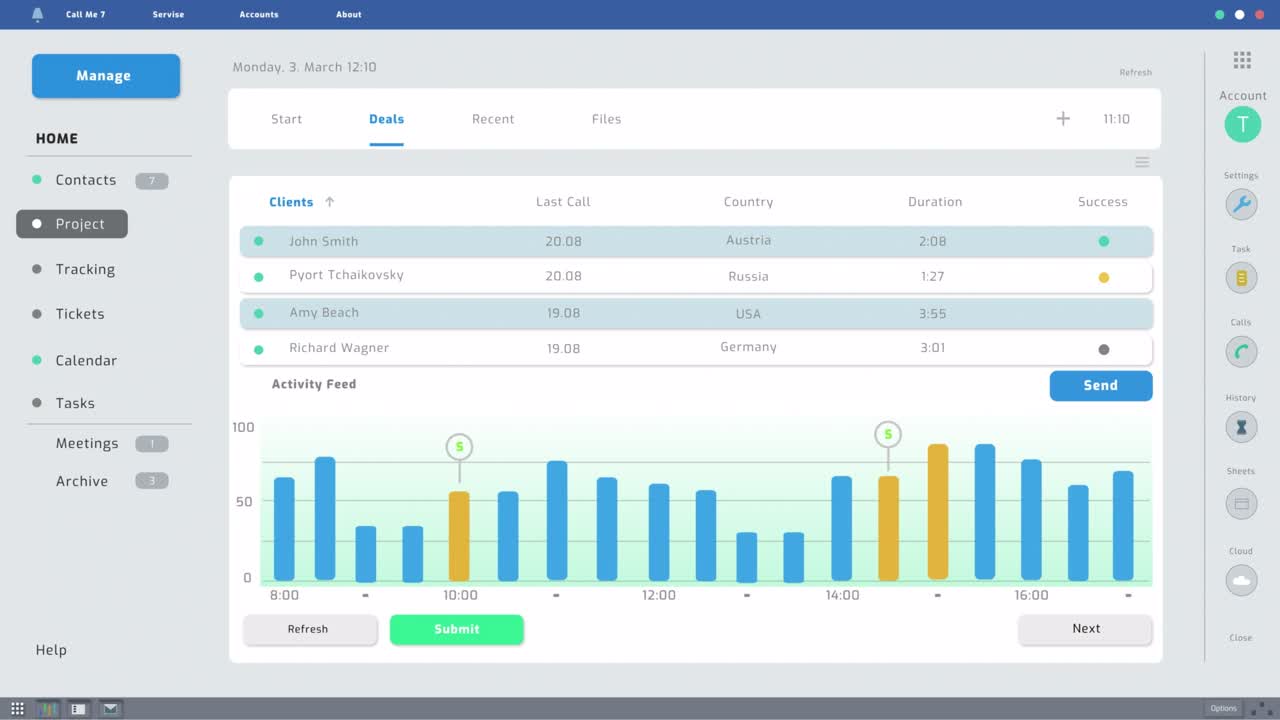
Task: Select the Task icon in right sidebar
Action: click(1241, 277)
